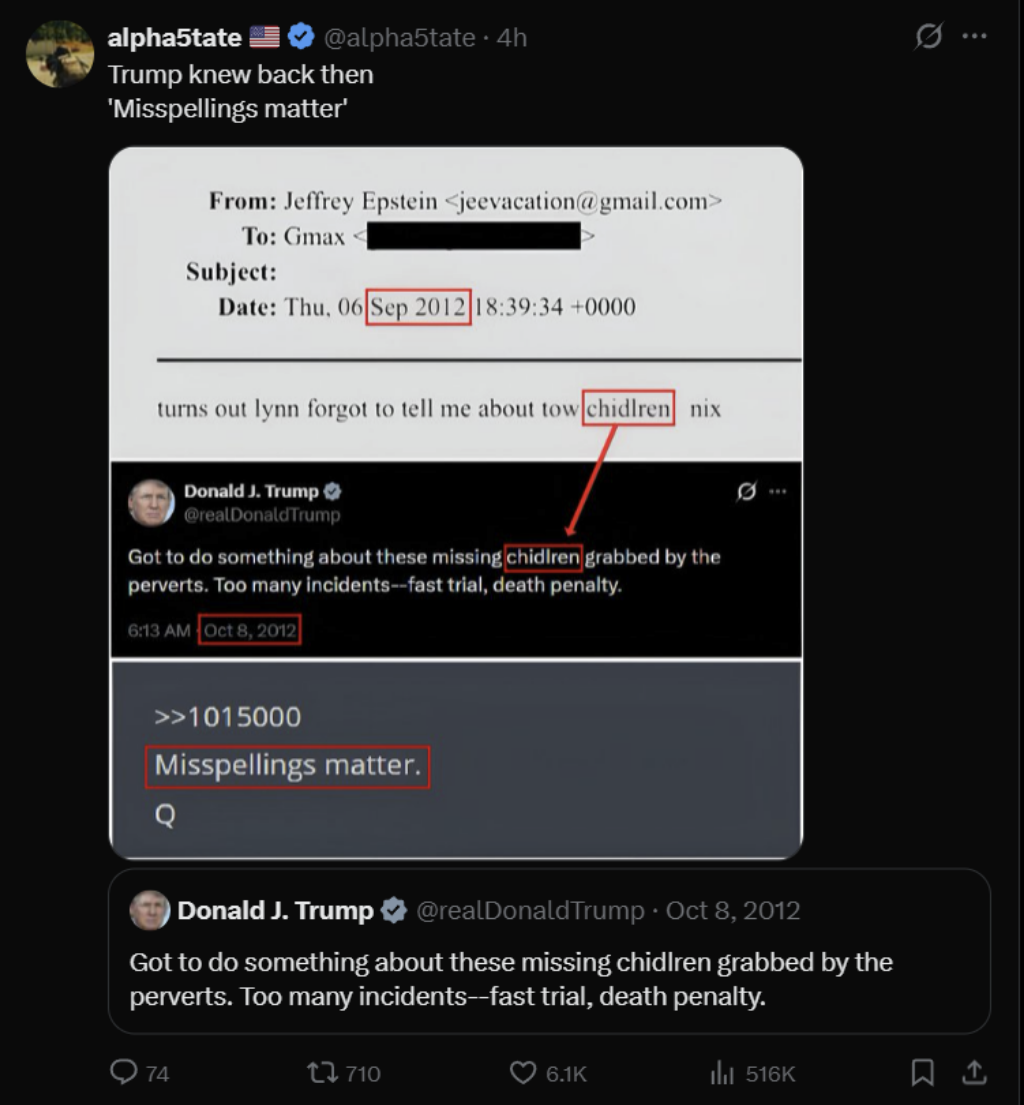This screenshot has width=1024, height=1105.
Task: Open the three-dot more options menu
Action: click(x=974, y=37)
